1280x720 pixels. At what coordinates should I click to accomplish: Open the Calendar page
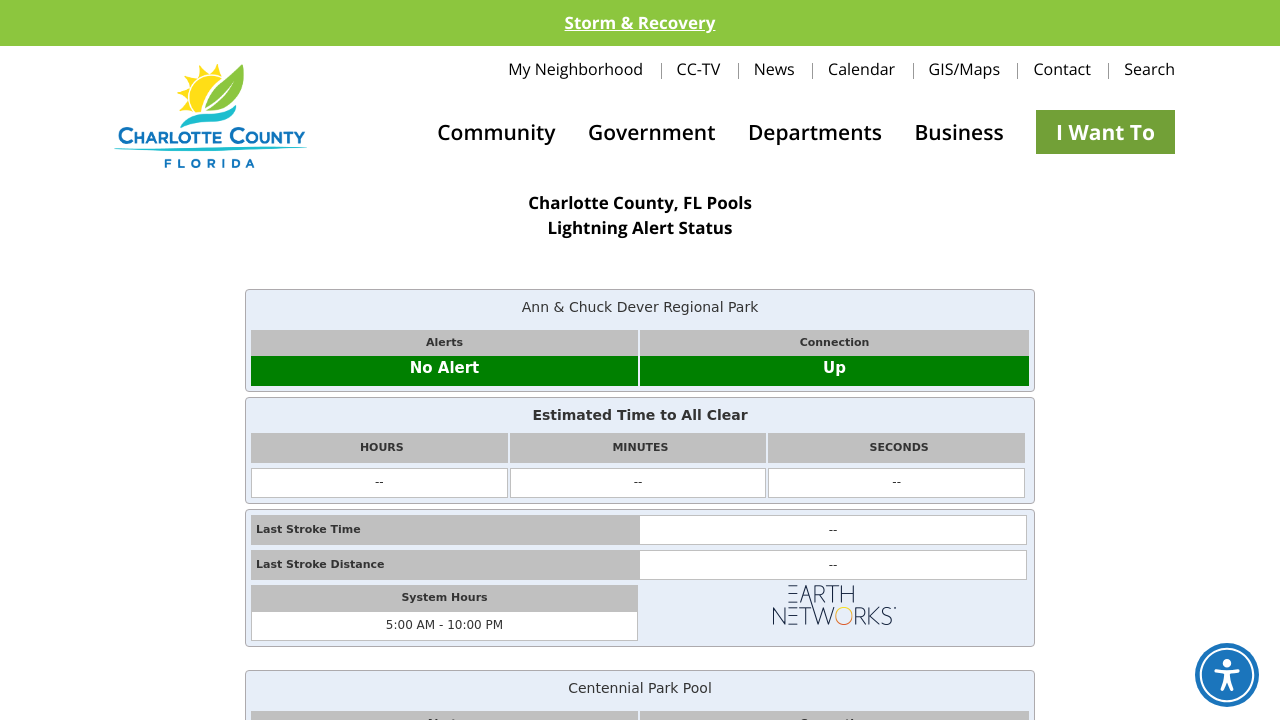pyautogui.click(x=861, y=69)
